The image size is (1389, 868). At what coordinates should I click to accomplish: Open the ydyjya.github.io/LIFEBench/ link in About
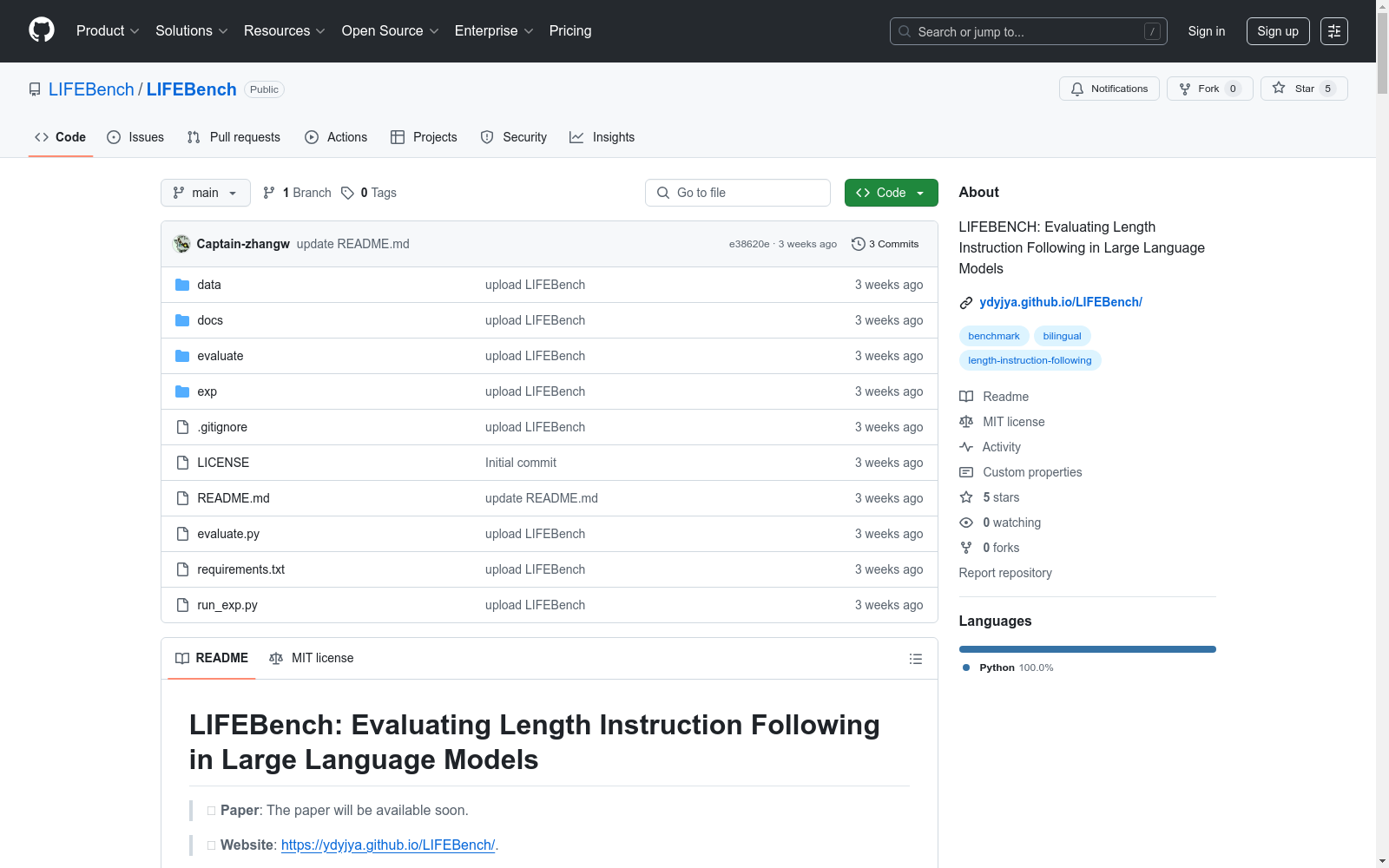pos(1061,302)
